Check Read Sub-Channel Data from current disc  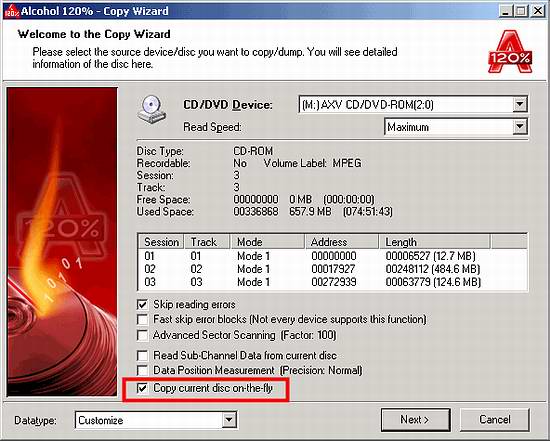(142, 355)
